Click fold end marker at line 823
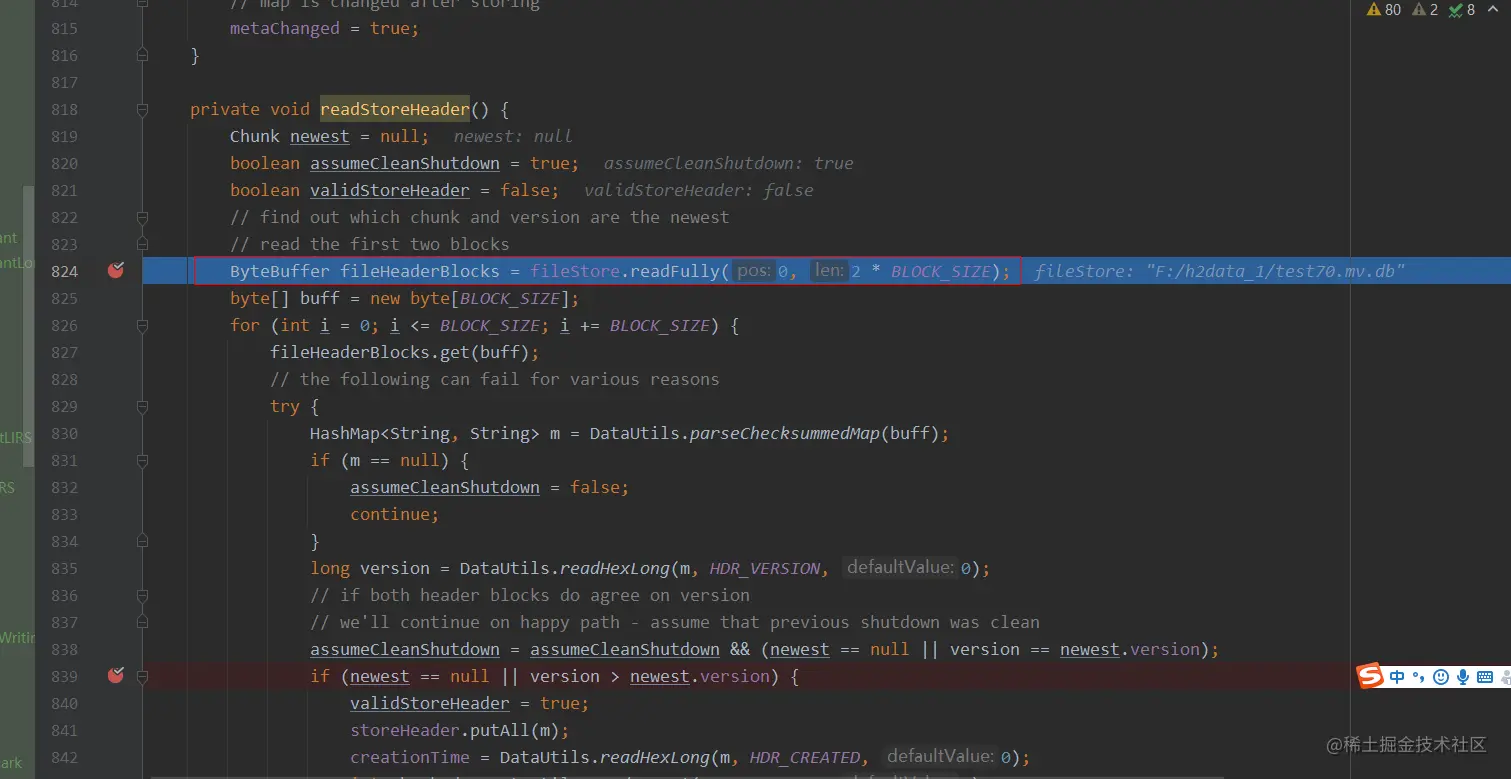1511x779 pixels. point(142,244)
